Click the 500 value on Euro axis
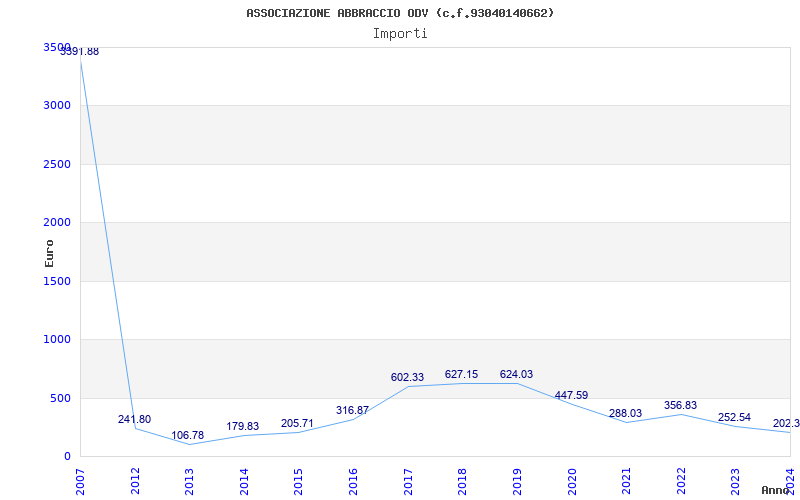This screenshot has height=500, width=800. (x=60, y=398)
